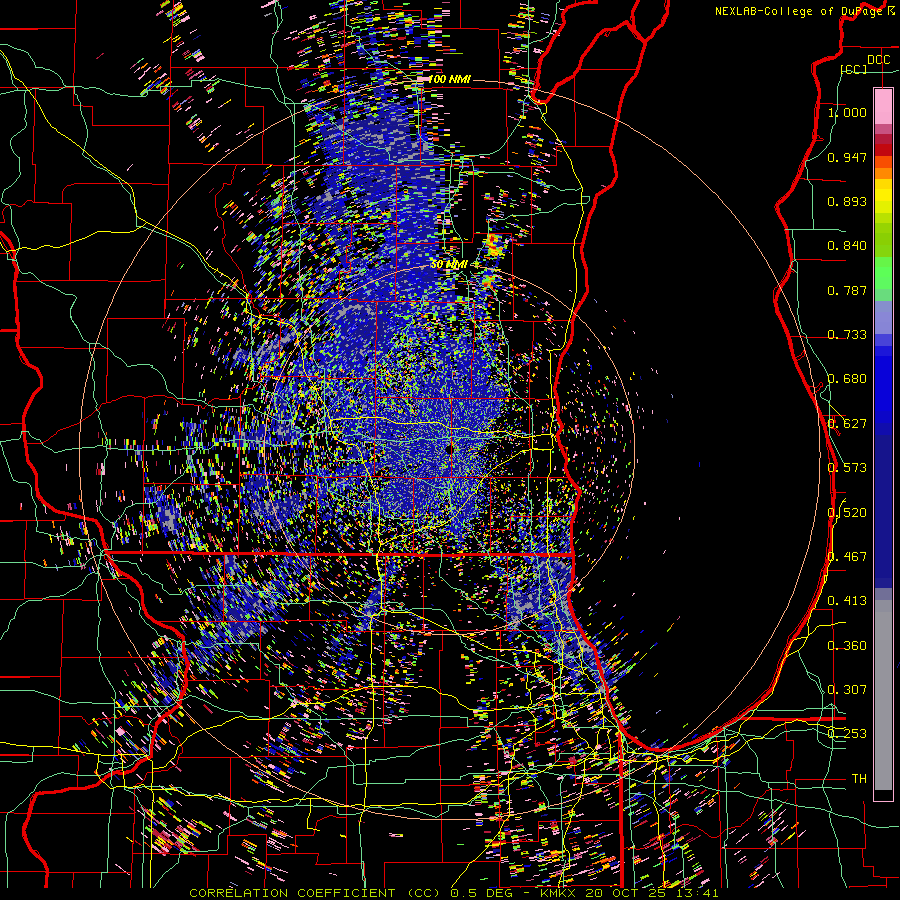Click the 0.360 scale value
The width and height of the screenshot is (900, 900).
click(x=847, y=646)
